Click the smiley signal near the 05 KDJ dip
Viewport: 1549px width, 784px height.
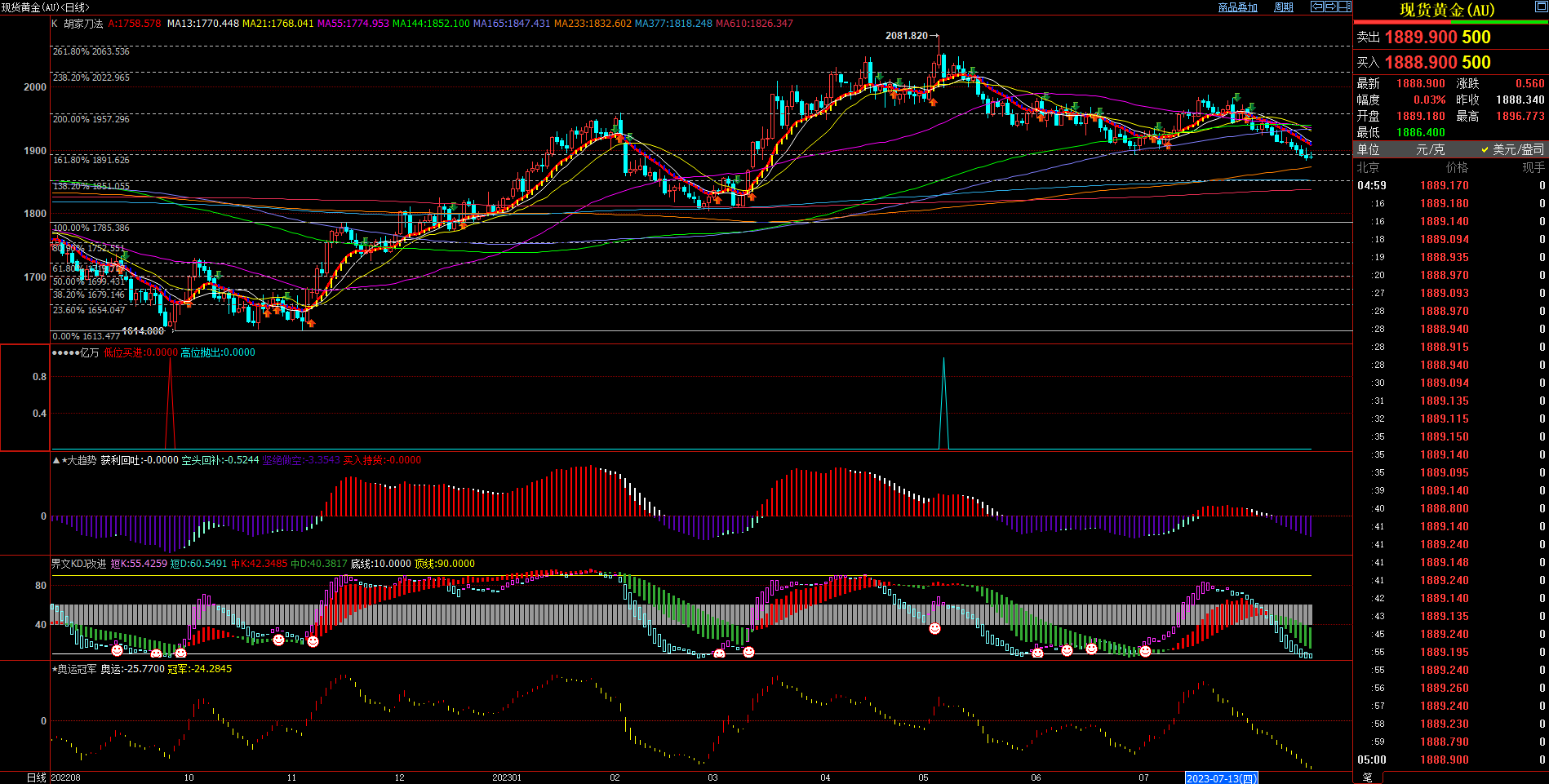point(934,629)
